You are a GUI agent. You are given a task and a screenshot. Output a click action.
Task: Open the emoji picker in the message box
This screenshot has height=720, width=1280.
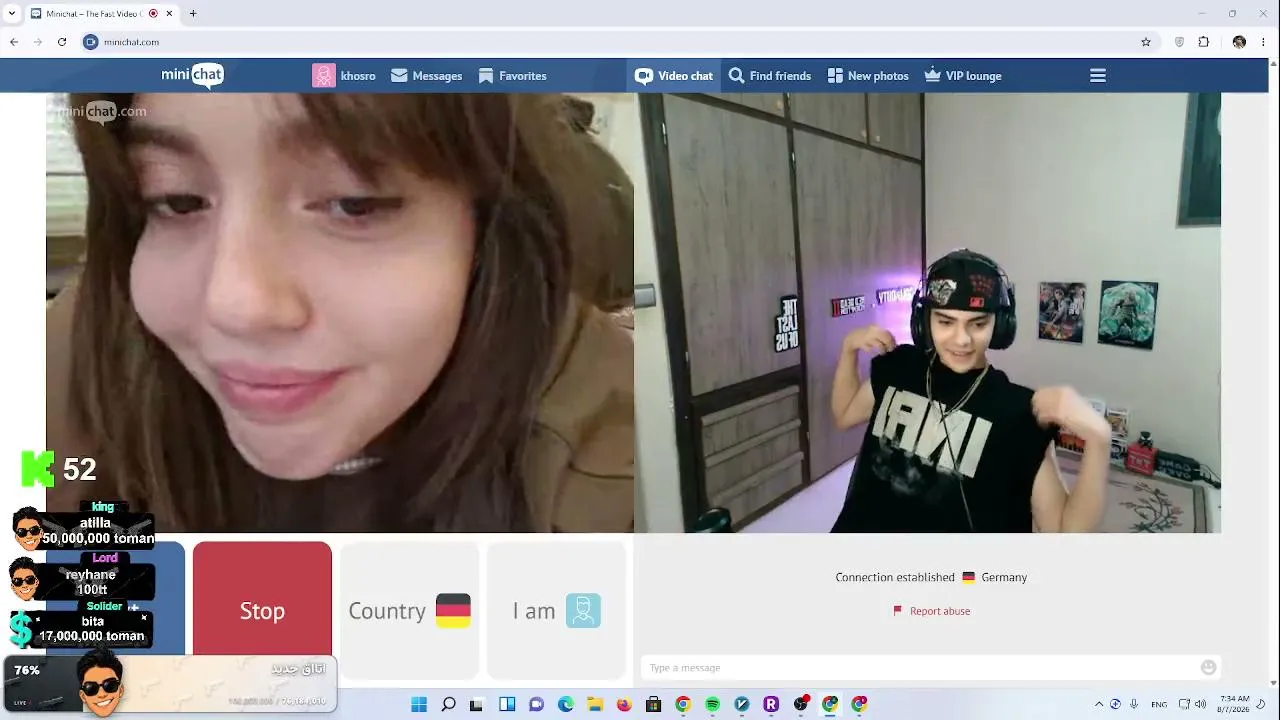(1208, 668)
